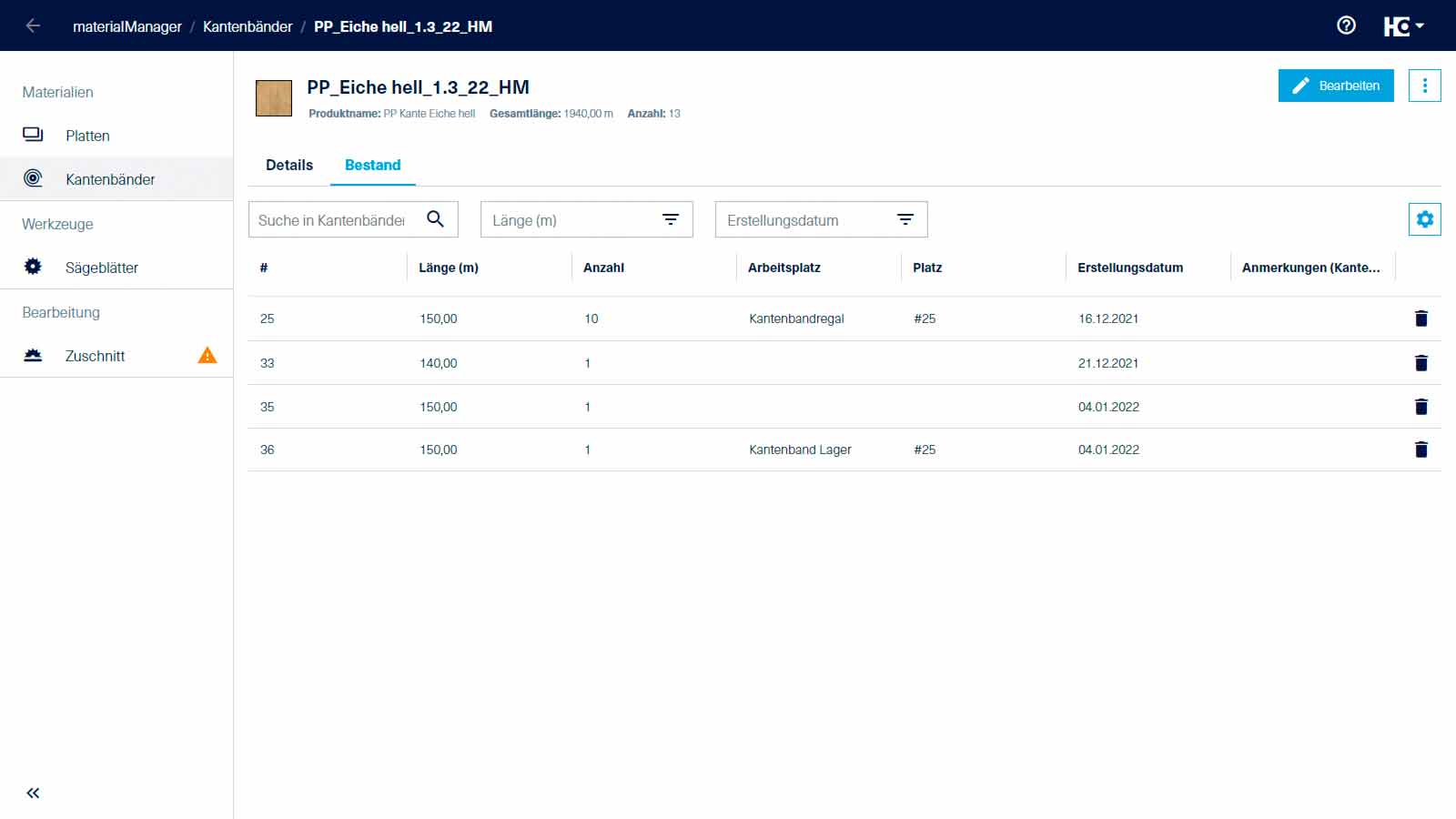Sort by Platz column header

(927, 268)
